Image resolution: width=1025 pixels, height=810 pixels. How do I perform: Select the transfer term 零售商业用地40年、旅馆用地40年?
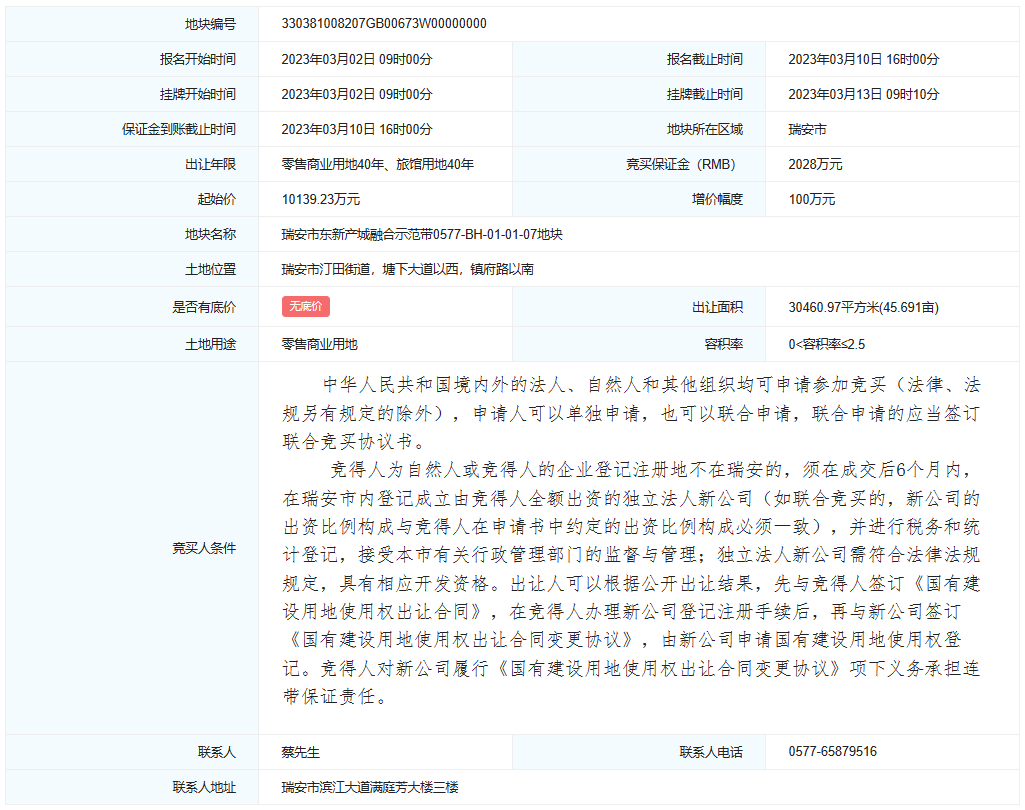[377, 164]
